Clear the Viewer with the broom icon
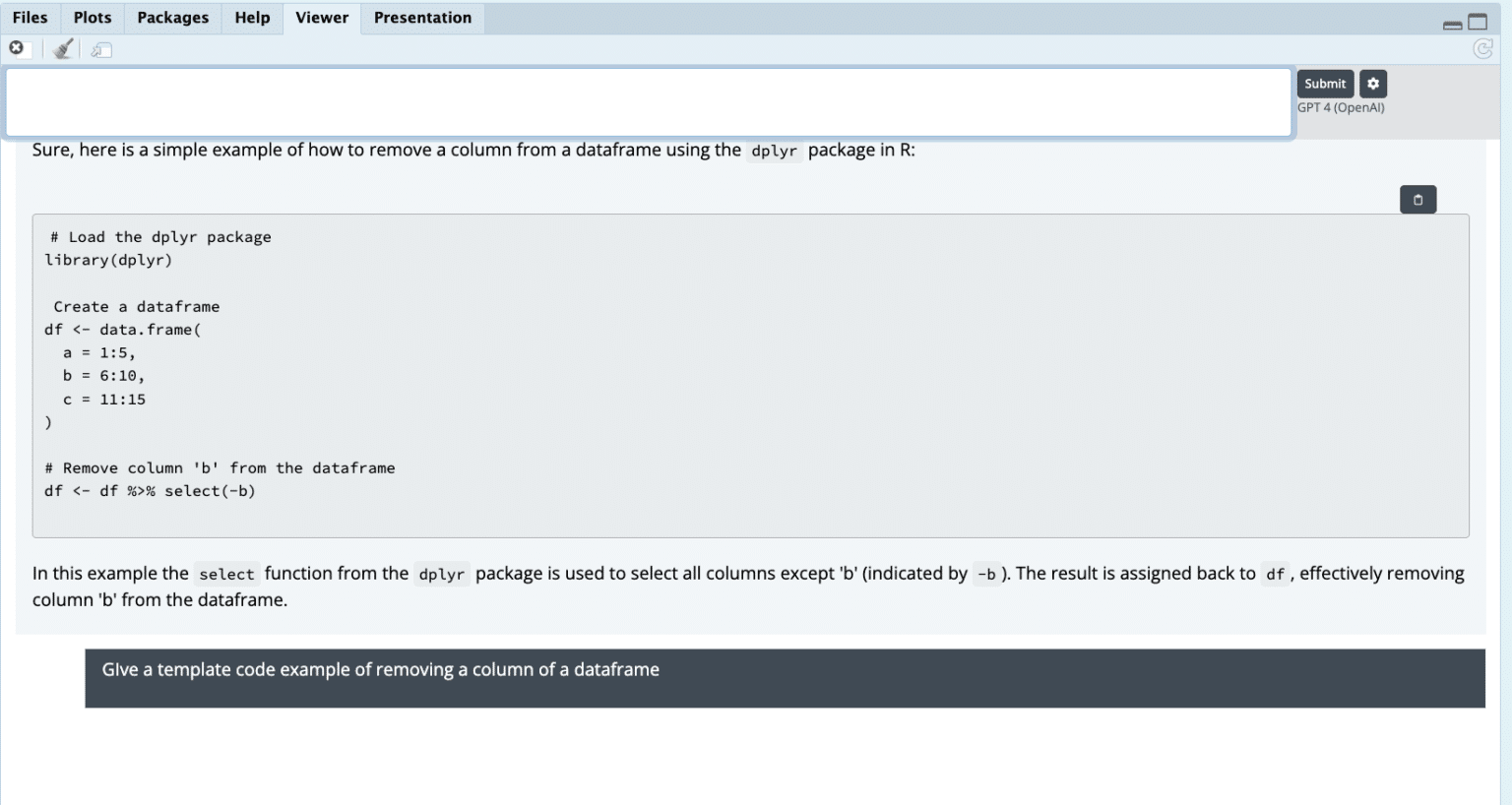Screen dimensions: 1512x805 pos(62,47)
